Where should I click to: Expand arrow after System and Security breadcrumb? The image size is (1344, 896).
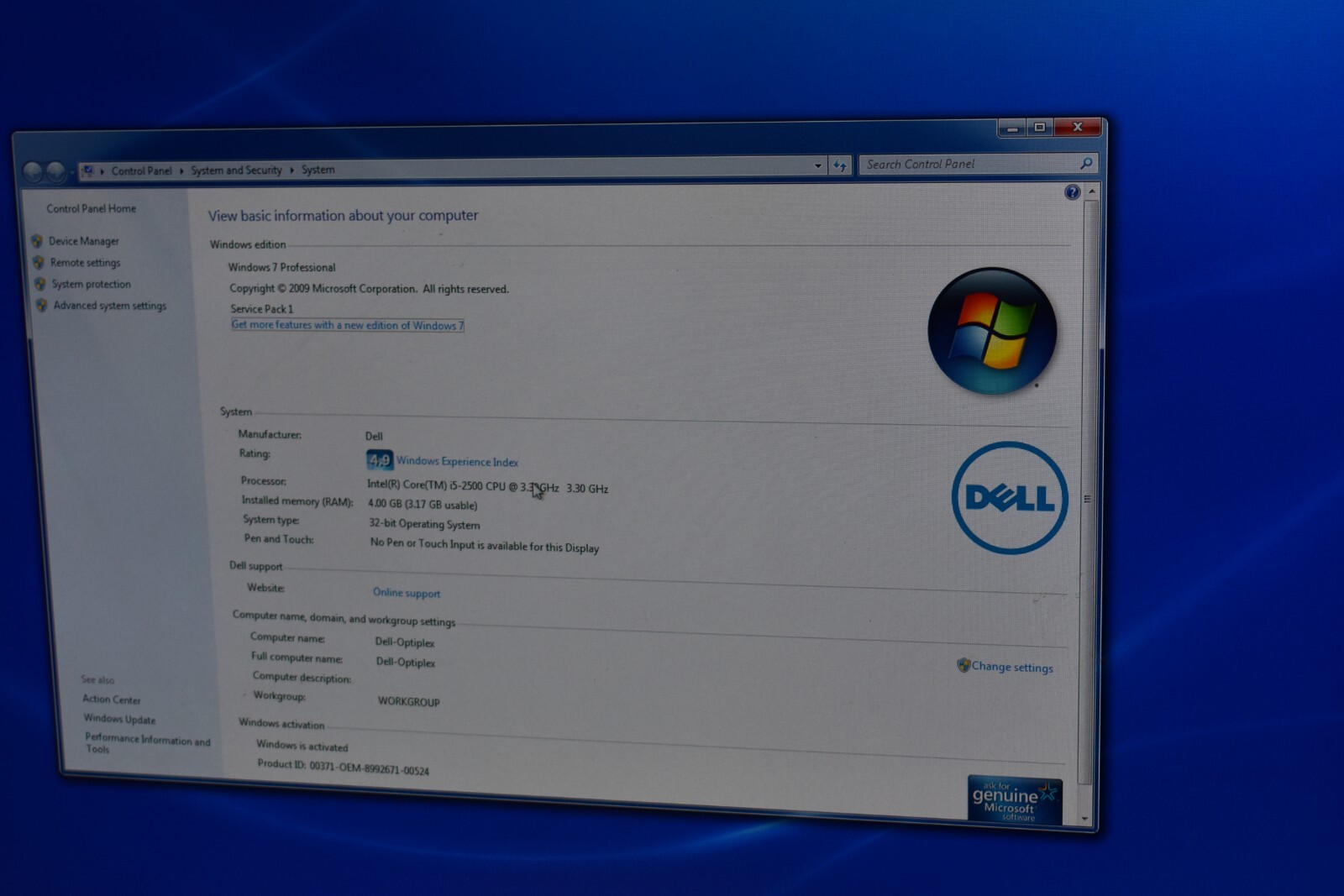291,170
